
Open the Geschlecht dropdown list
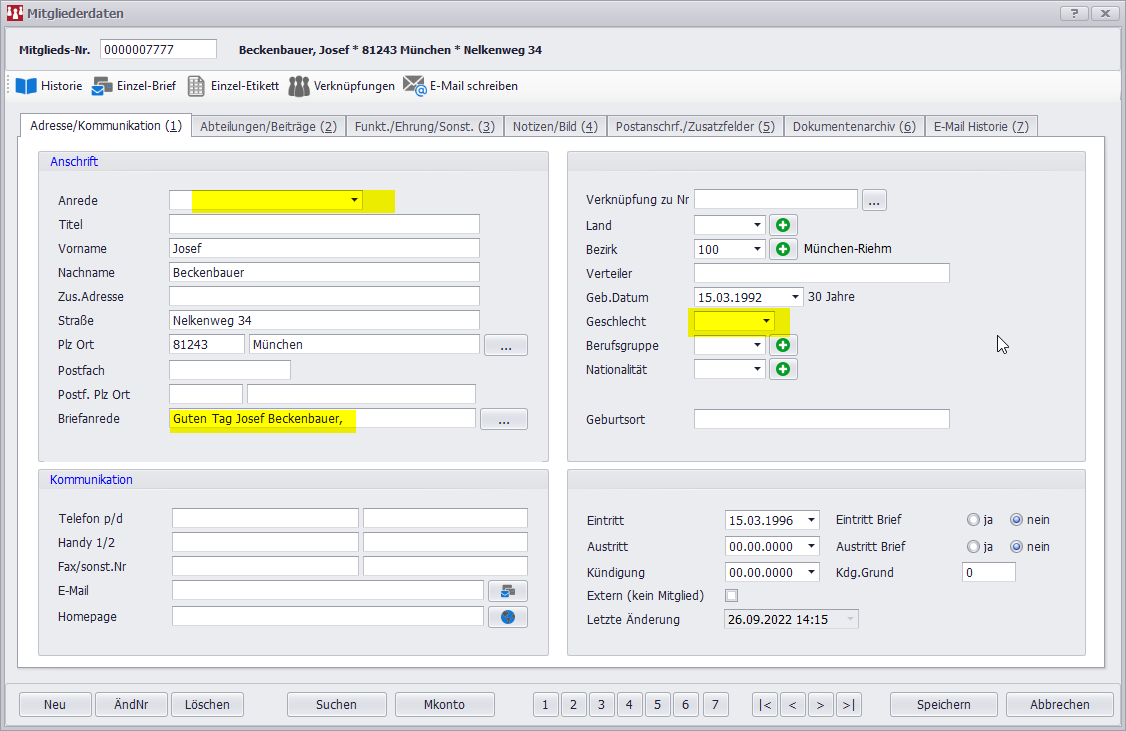[x=766, y=321]
